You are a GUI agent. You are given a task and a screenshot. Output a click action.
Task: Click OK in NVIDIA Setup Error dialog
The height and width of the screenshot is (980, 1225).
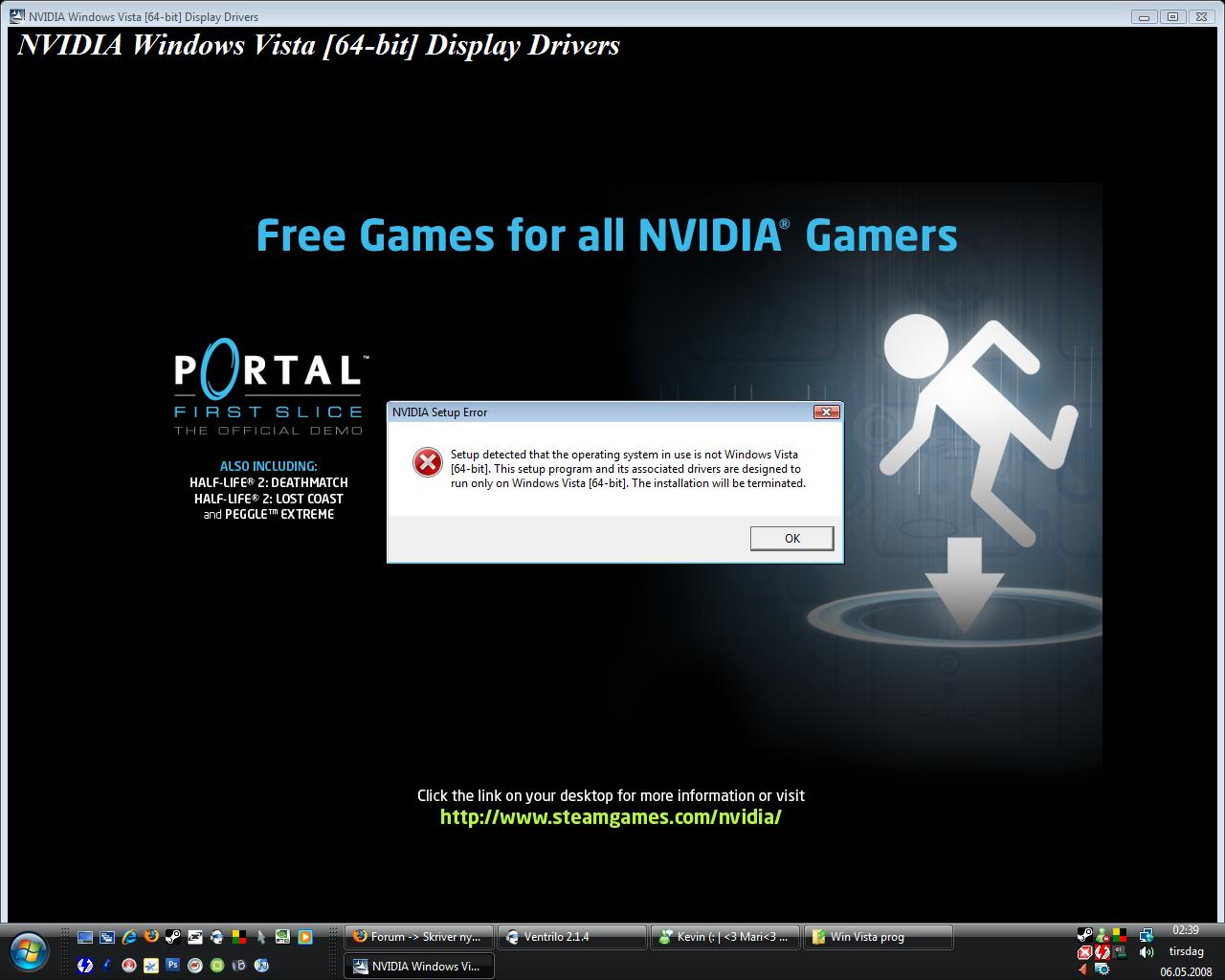[791, 538]
